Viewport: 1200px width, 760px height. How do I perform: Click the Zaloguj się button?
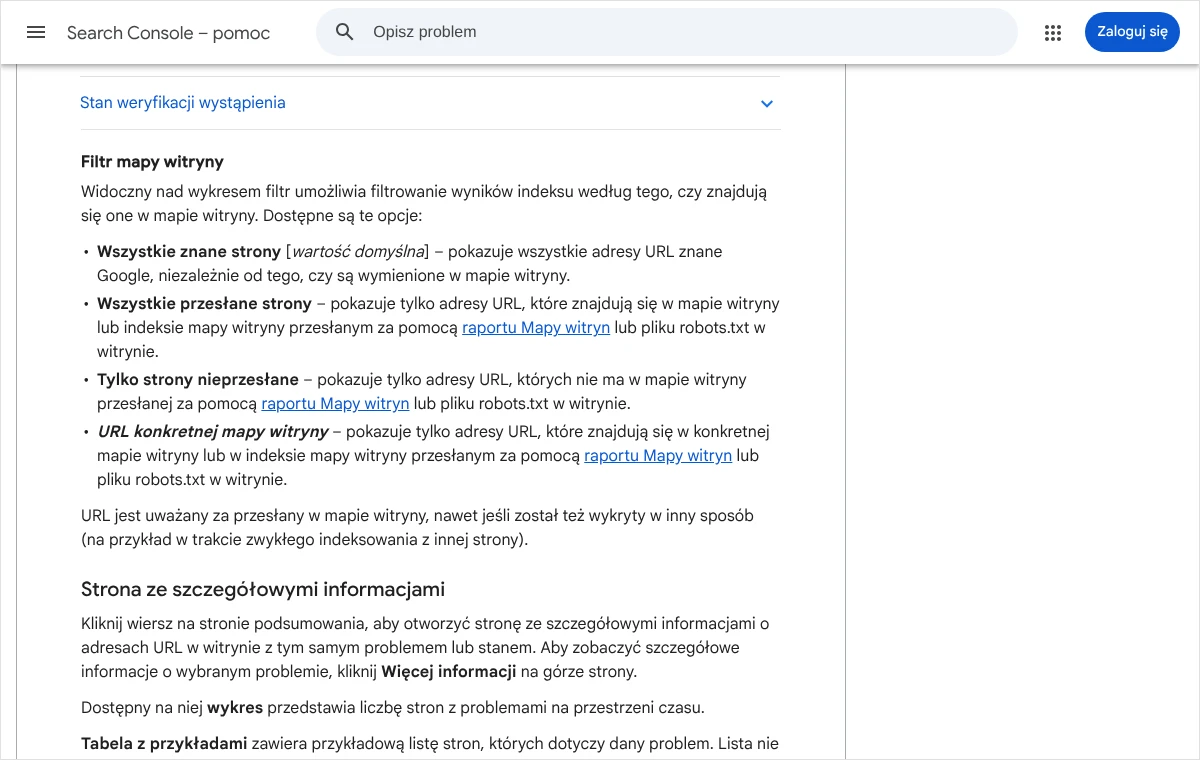(1132, 32)
